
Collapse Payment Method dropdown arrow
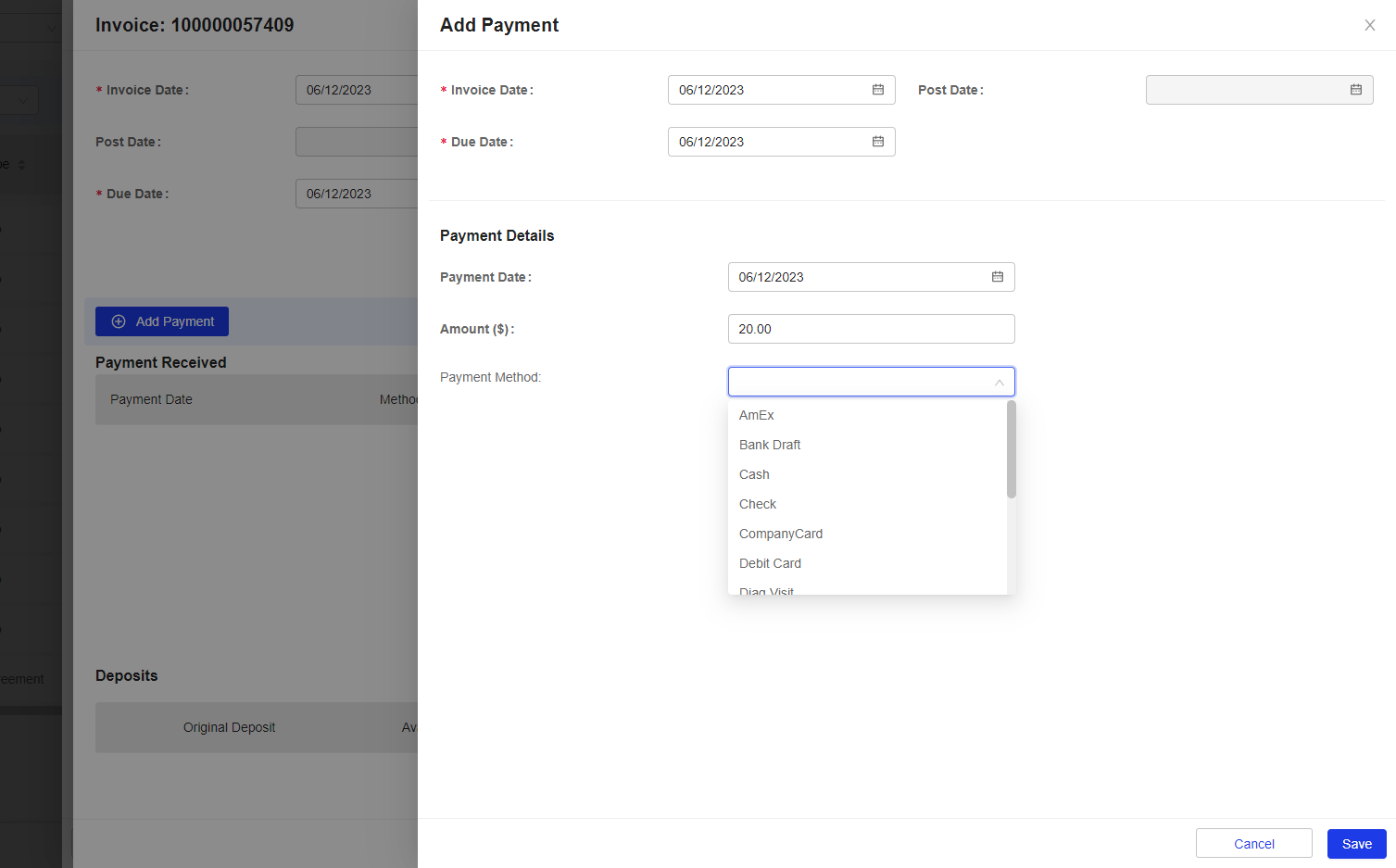(1000, 383)
